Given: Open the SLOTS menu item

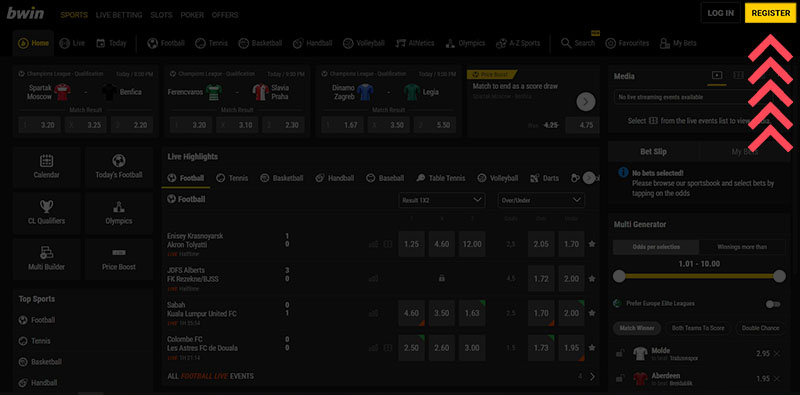Looking at the screenshot, I should coord(161,15).
